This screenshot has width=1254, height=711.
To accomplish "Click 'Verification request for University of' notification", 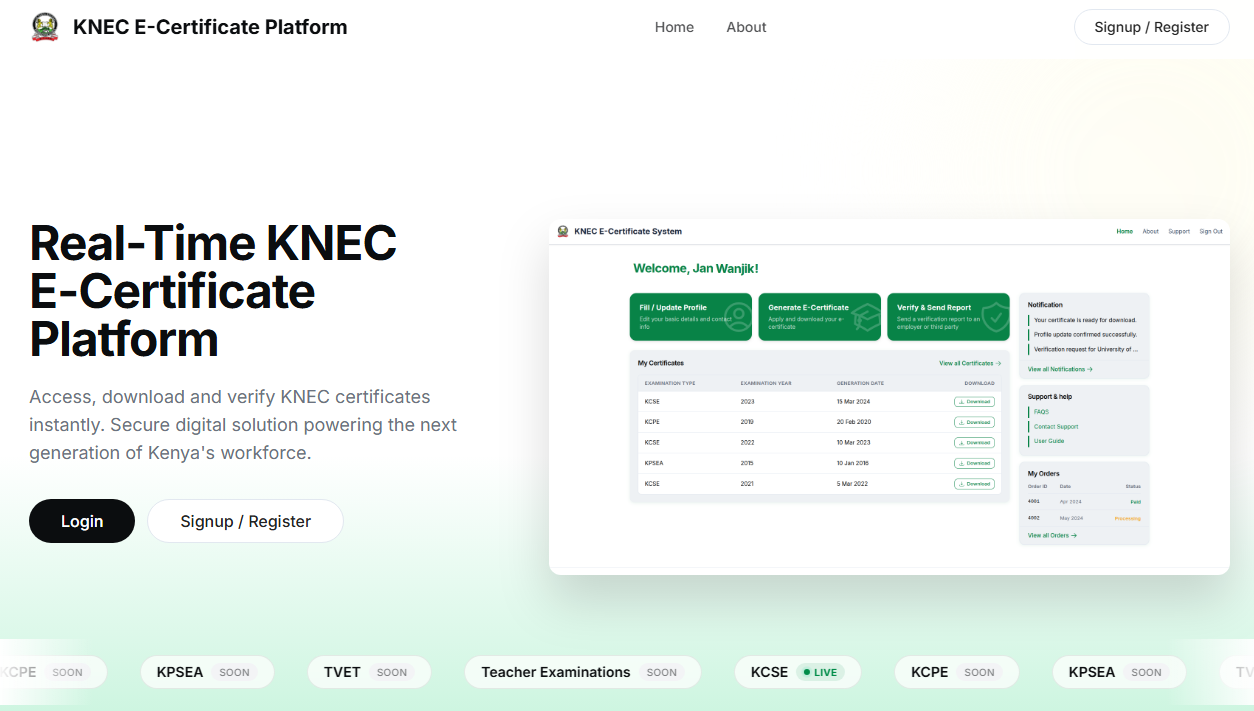I will [1085, 349].
